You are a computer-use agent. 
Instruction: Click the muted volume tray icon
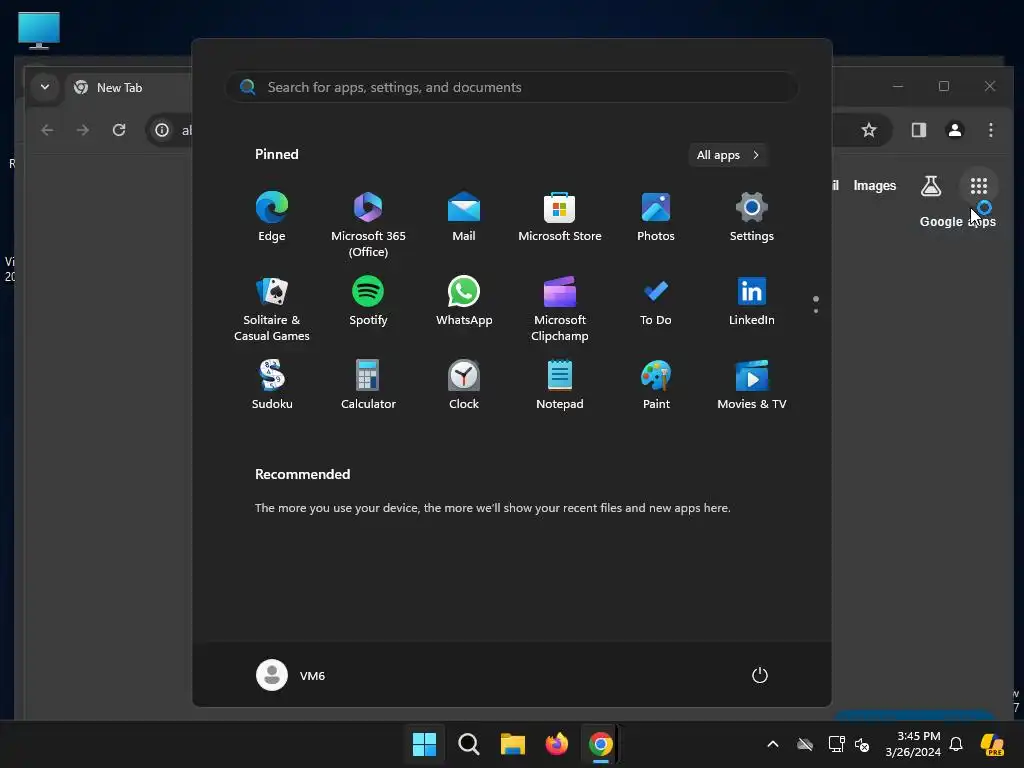click(x=862, y=744)
